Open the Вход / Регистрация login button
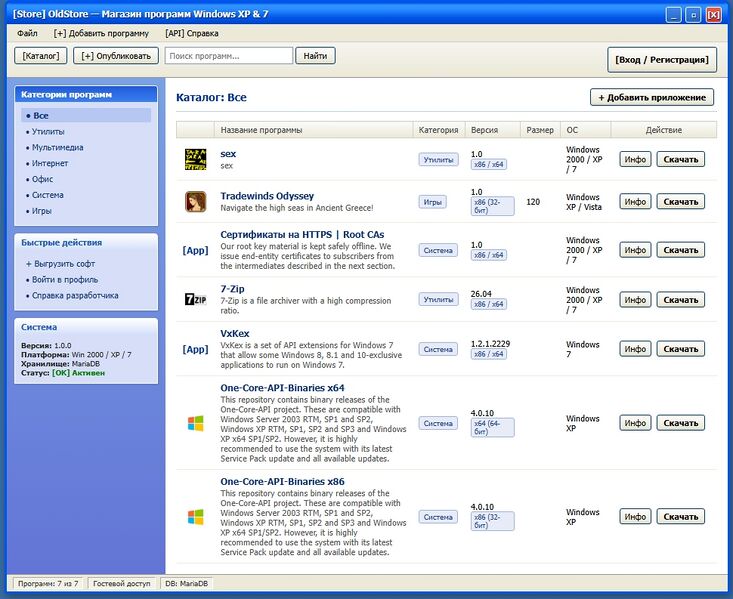Image resolution: width=733 pixels, height=599 pixels. (662, 59)
